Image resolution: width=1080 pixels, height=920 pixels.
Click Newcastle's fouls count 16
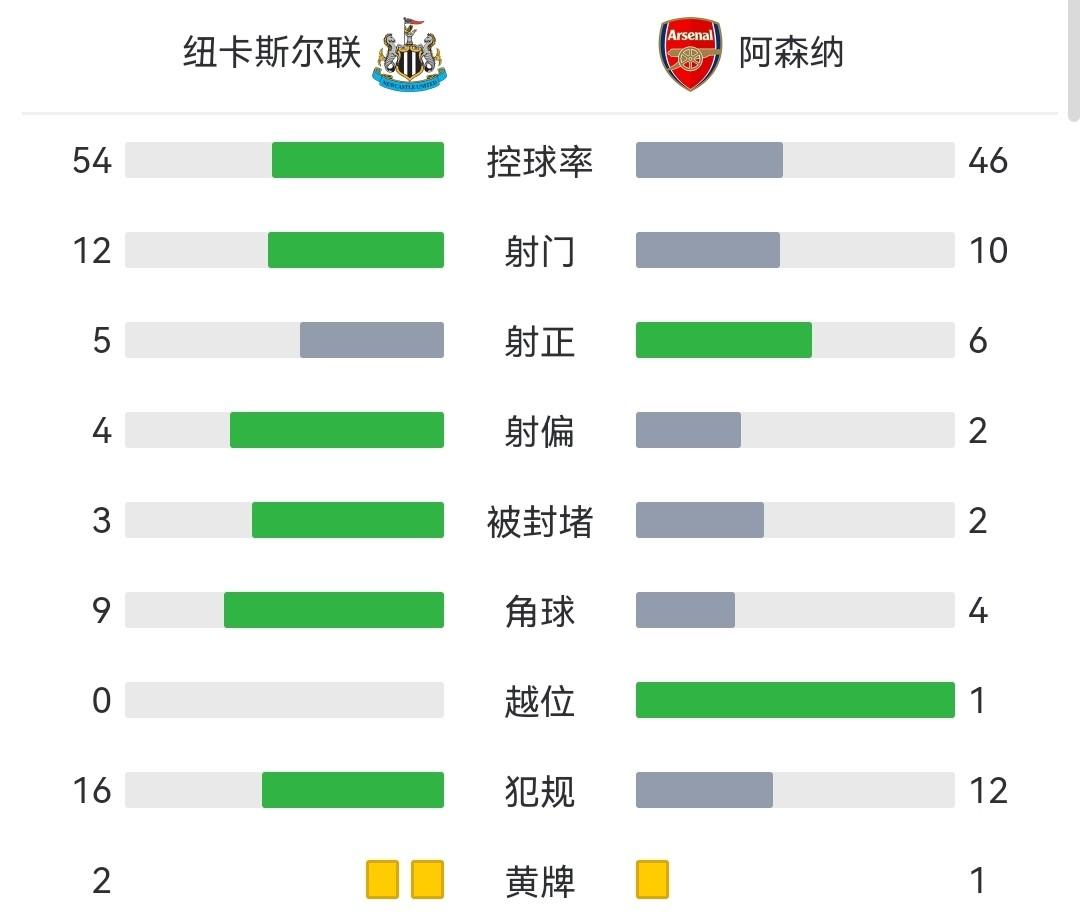click(92, 791)
